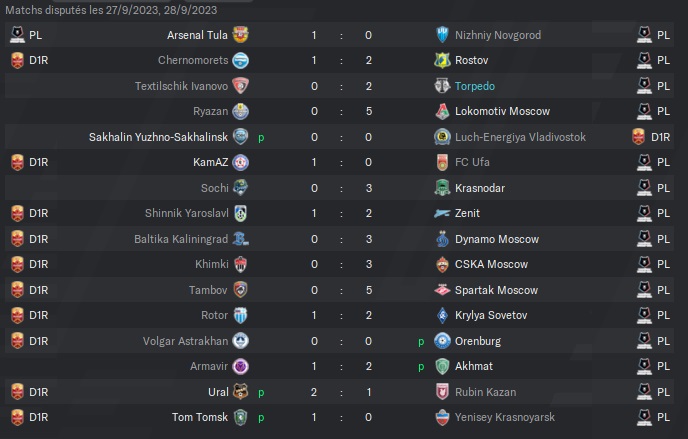Click the CSKA Moscow club crest
The width and height of the screenshot is (688, 439).
[x=442, y=264]
